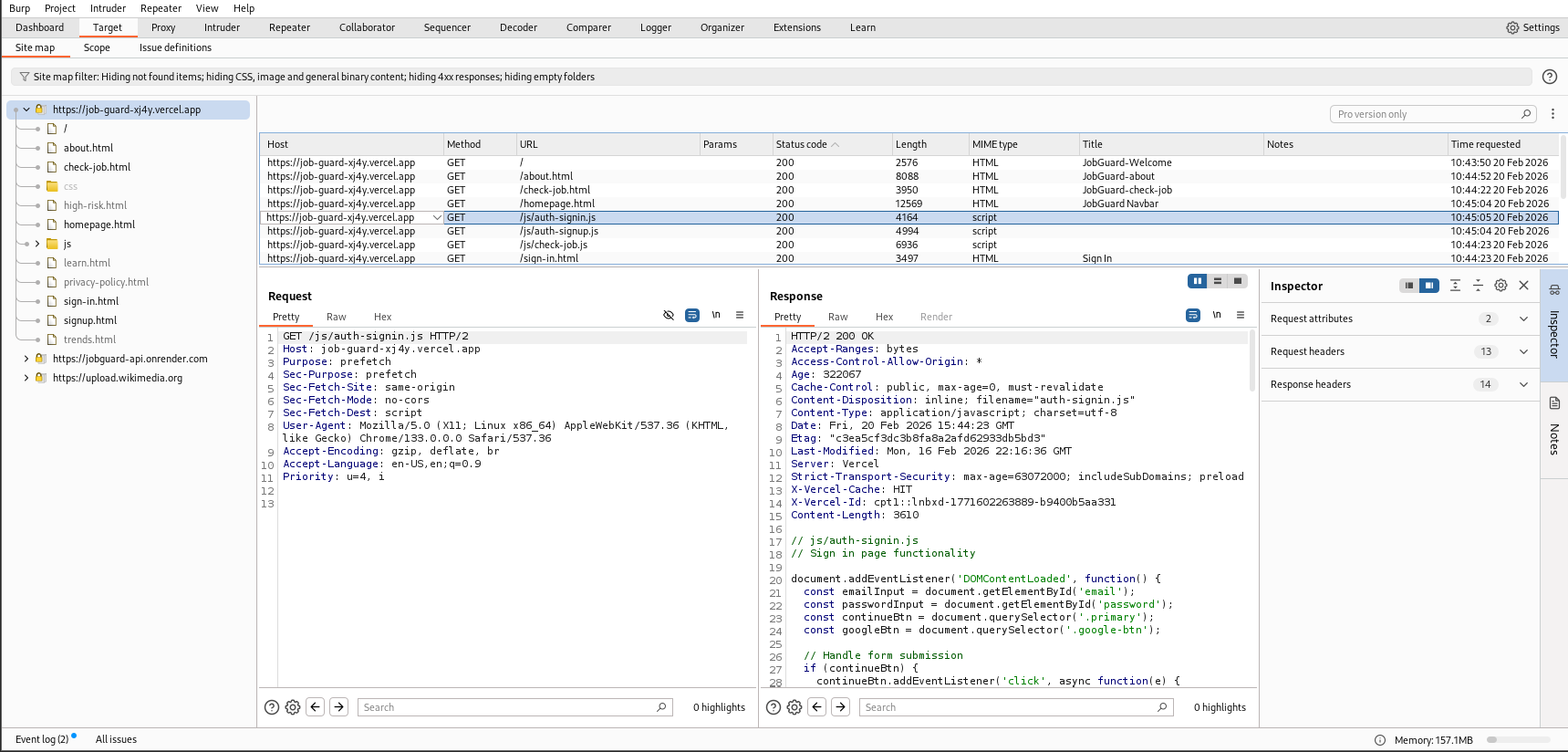Dock Inspector to the right layout
This screenshot has height=752, width=1568.
point(1429,286)
